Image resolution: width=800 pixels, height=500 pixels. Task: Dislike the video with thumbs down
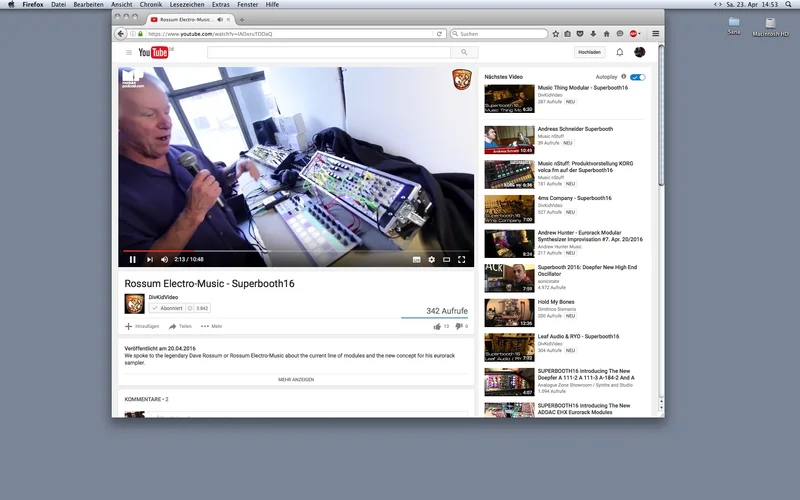tap(459, 326)
